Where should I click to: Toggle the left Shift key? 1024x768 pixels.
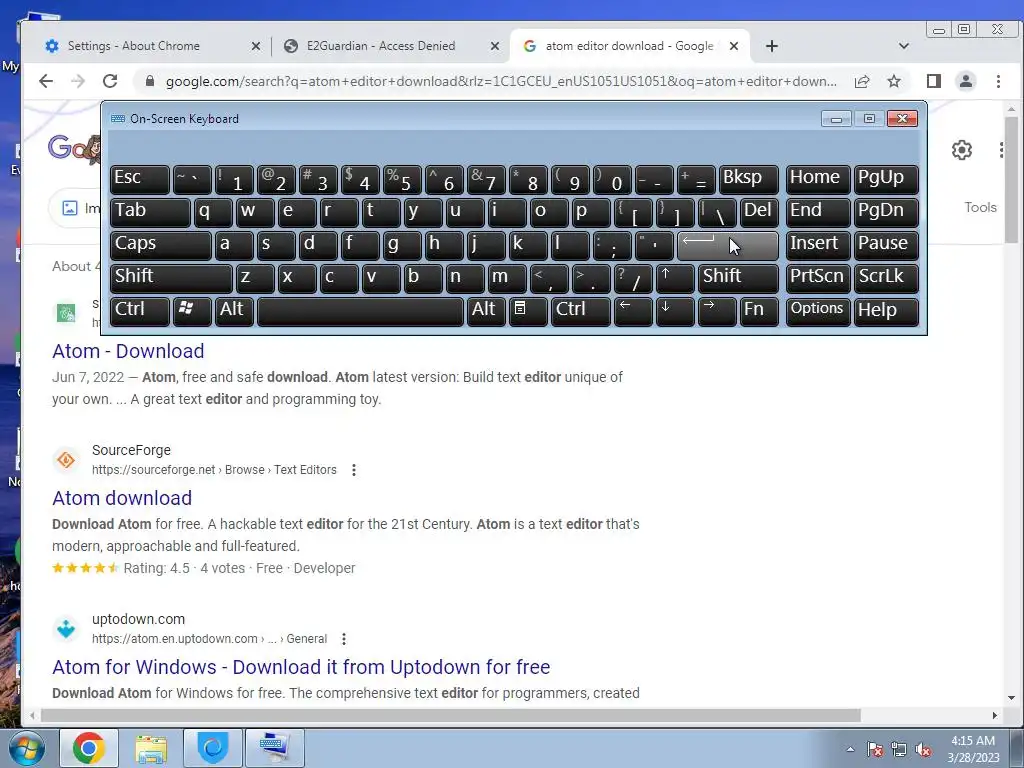coord(171,278)
